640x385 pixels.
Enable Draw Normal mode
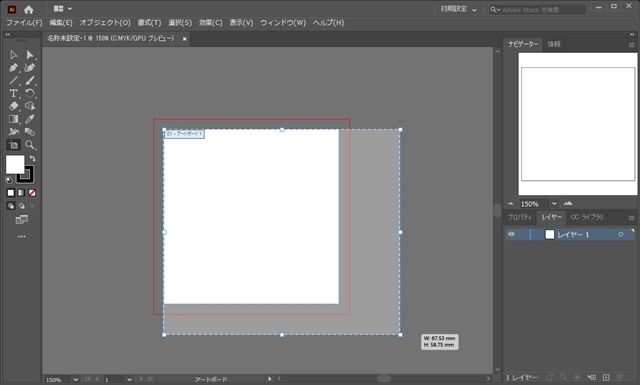(x=11, y=206)
